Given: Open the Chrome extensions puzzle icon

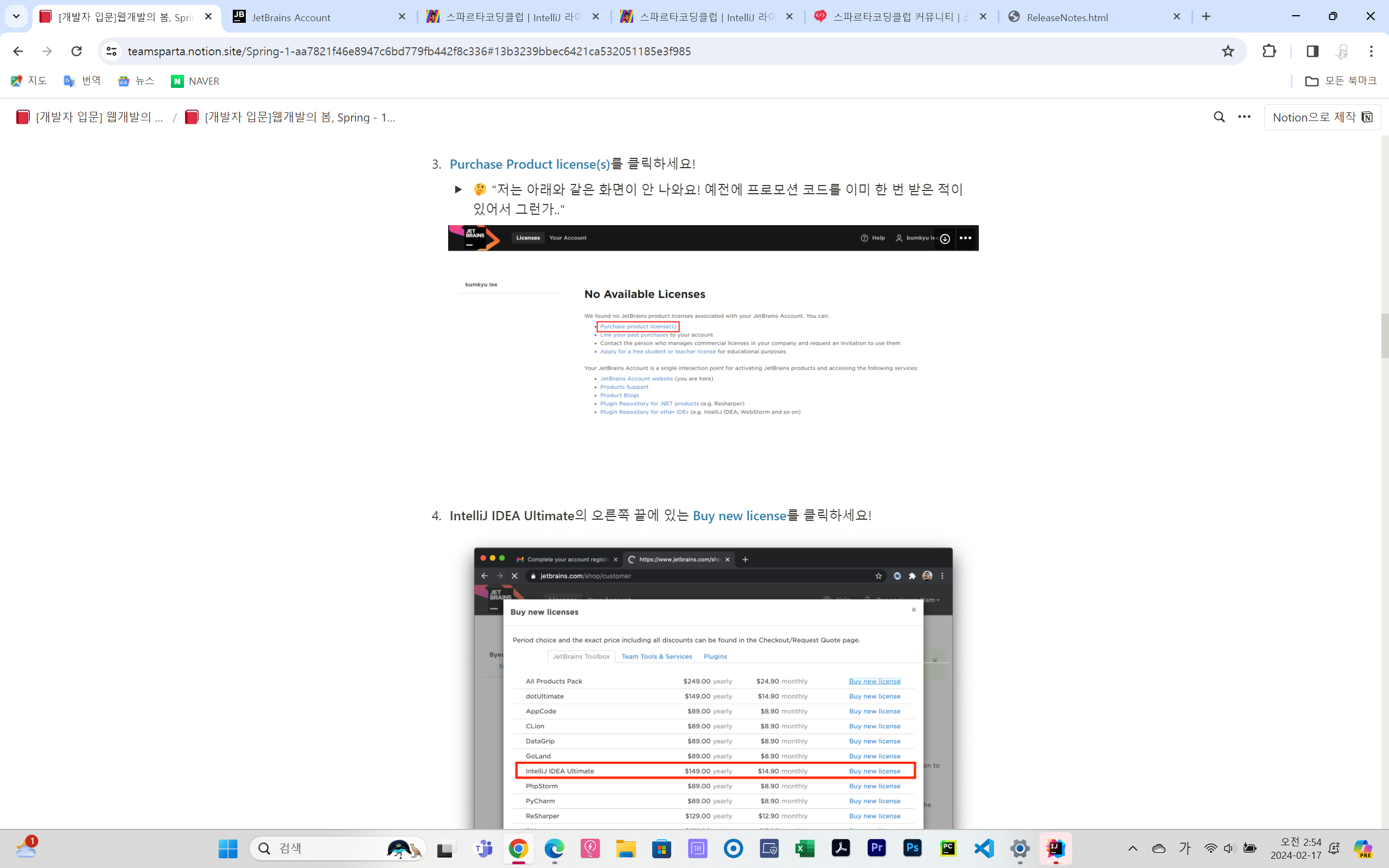Looking at the screenshot, I should [x=1269, y=51].
